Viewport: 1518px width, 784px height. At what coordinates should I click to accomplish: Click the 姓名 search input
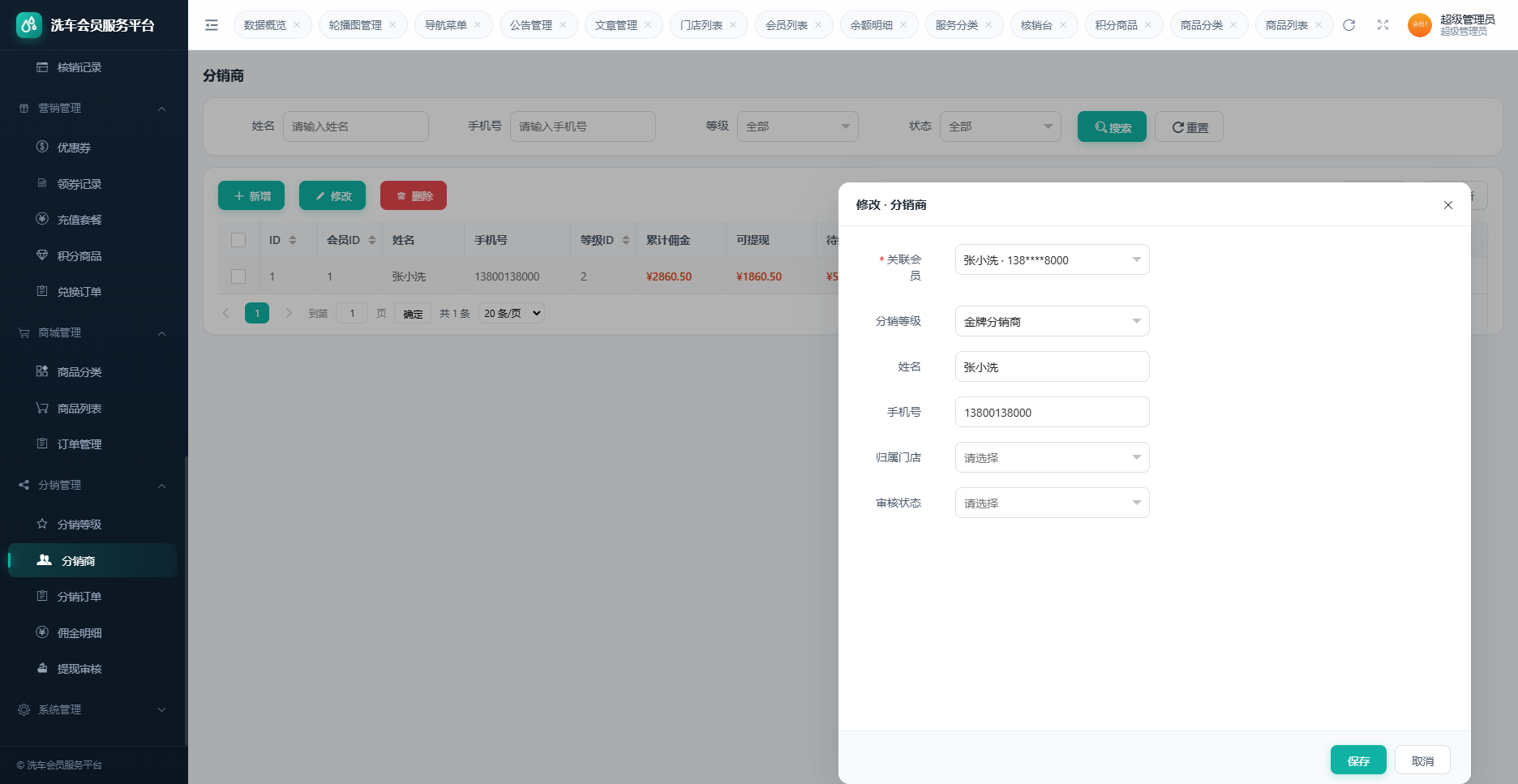(356, 126)
